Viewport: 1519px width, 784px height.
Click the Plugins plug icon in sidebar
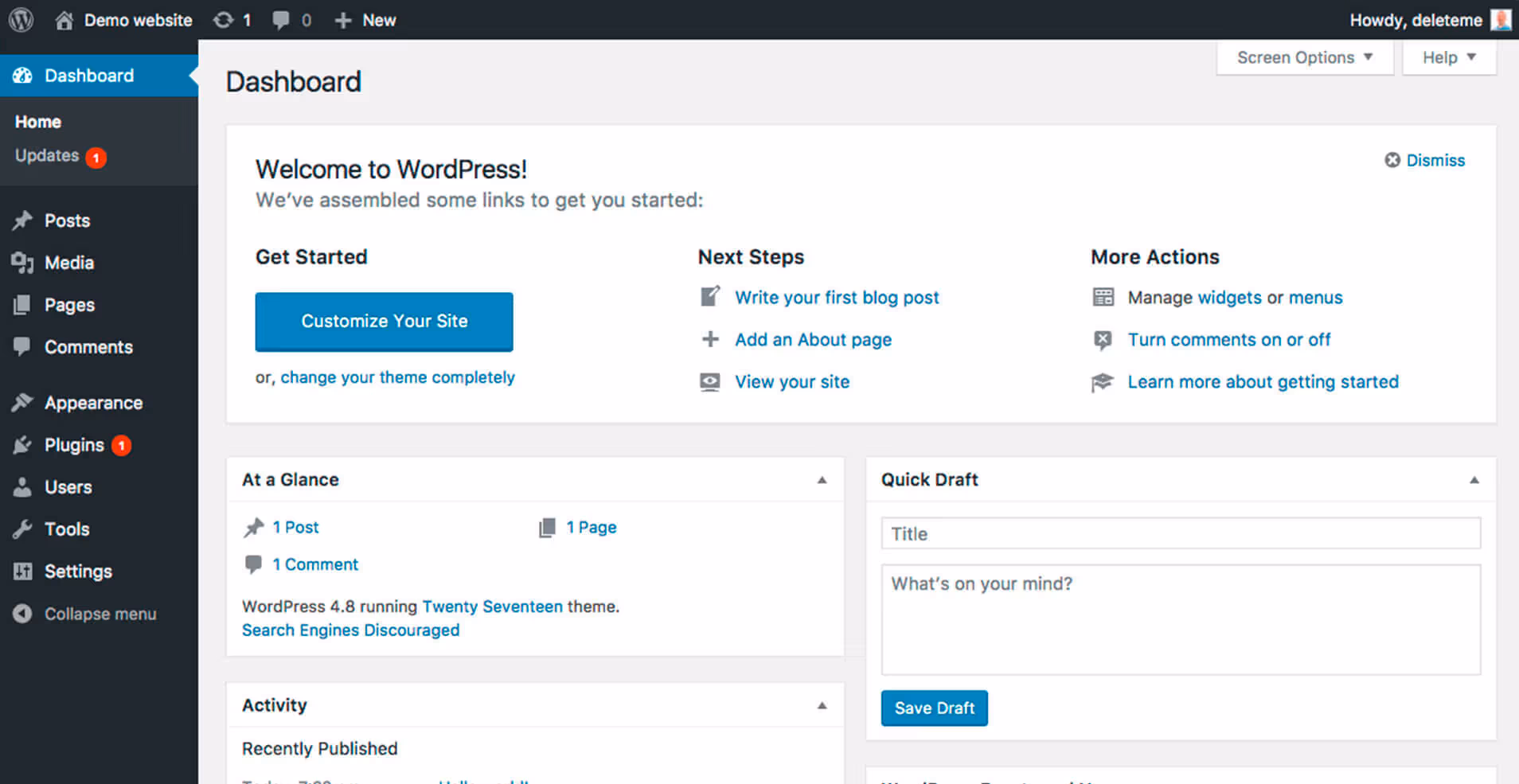point(22,445)
